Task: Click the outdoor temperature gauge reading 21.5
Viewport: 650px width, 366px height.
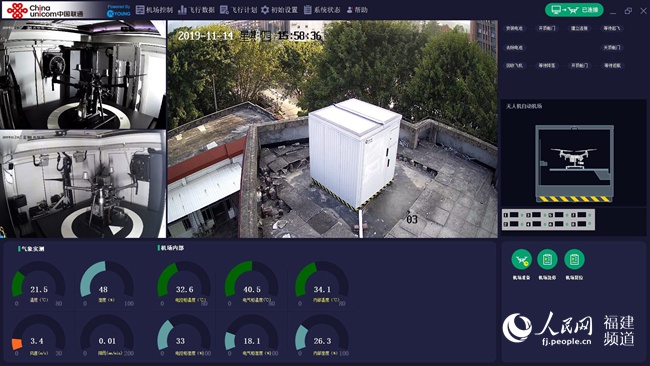Action: click(39, 284)
